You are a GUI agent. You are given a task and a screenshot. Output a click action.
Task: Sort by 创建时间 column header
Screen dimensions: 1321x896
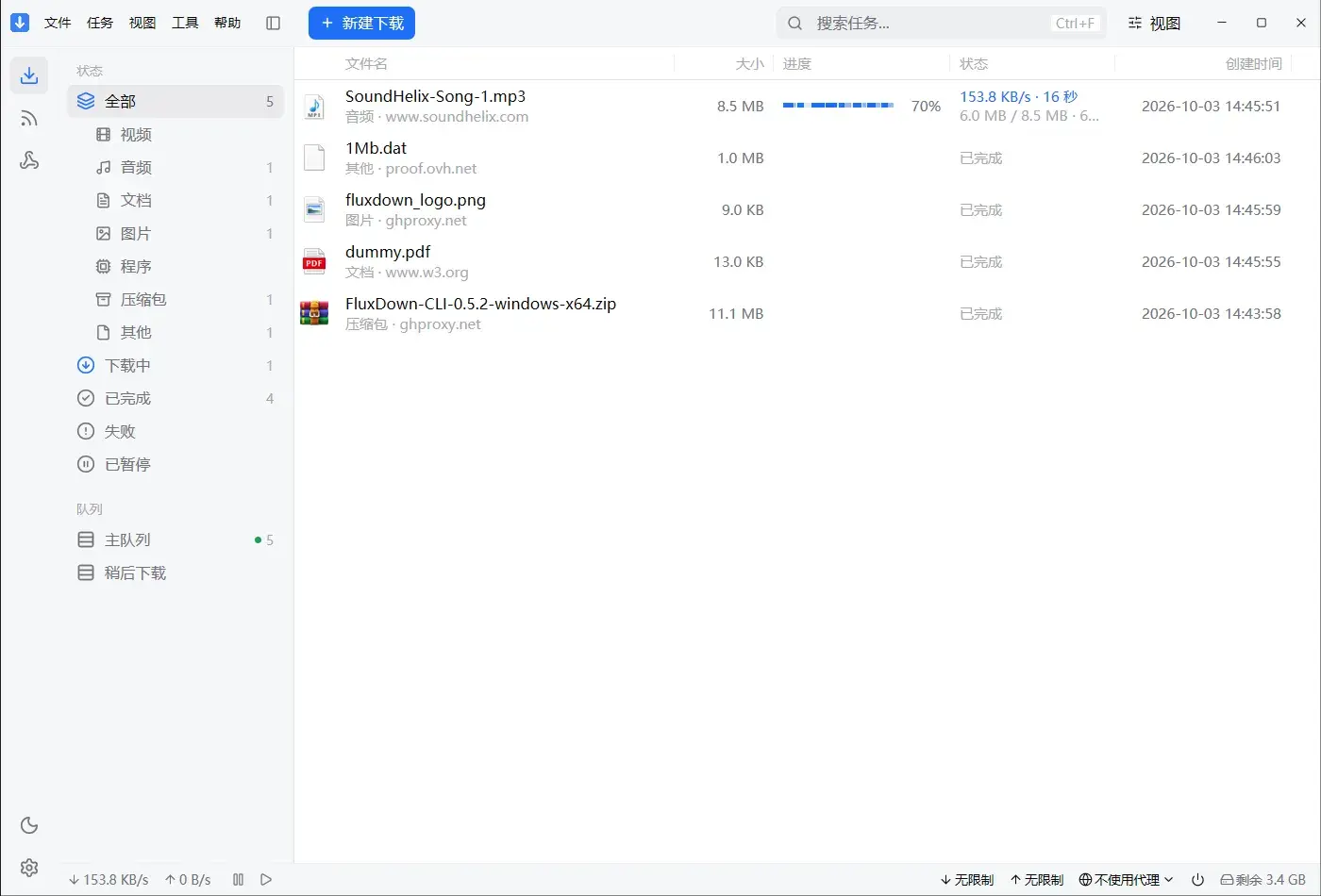[1253, 63]
